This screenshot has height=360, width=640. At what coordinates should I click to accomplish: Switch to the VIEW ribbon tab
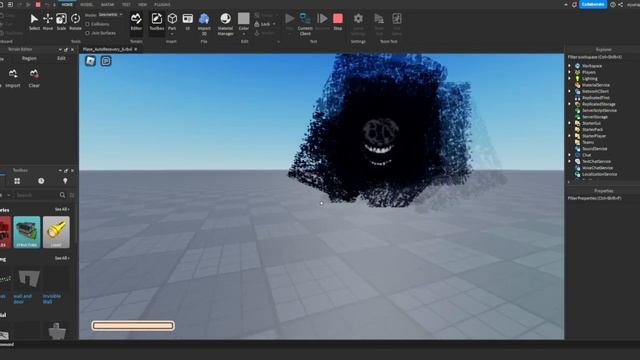point(142,4)
